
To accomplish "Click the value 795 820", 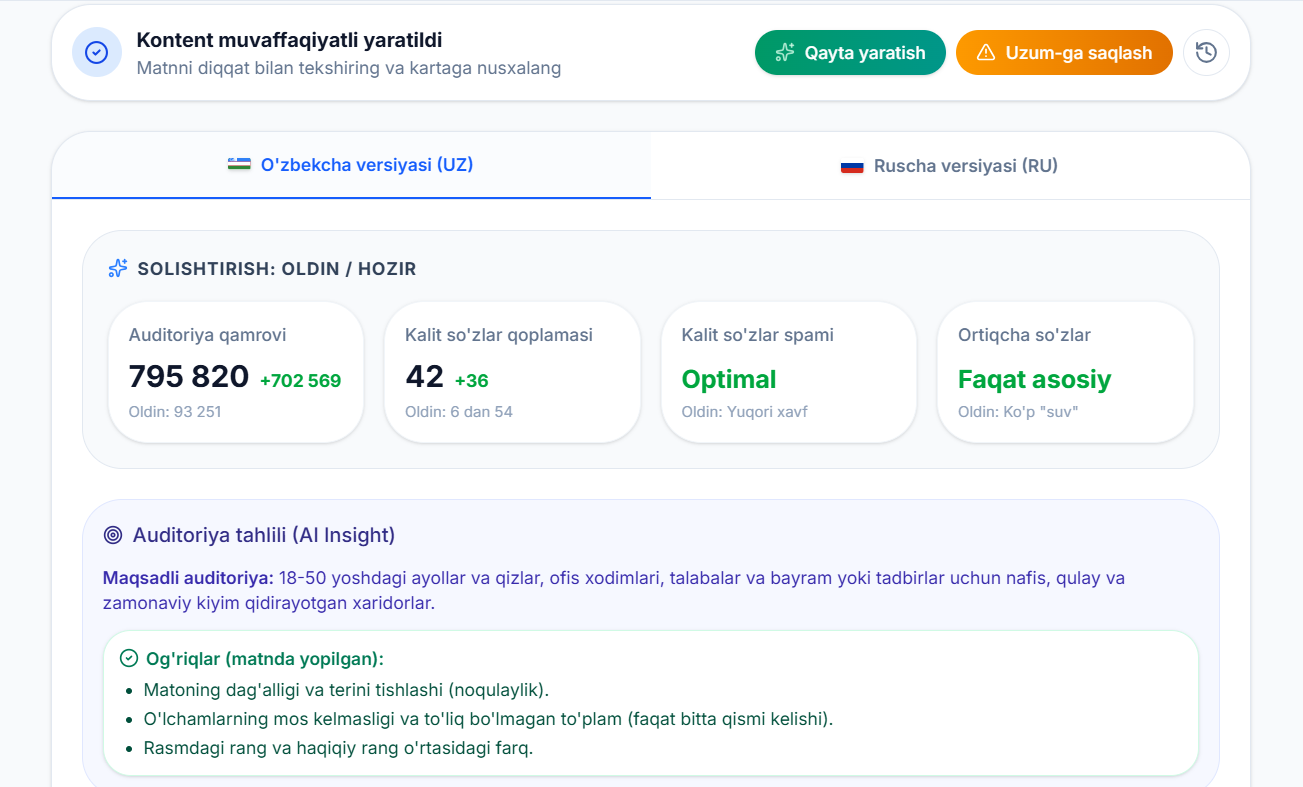I will (189, 377).
